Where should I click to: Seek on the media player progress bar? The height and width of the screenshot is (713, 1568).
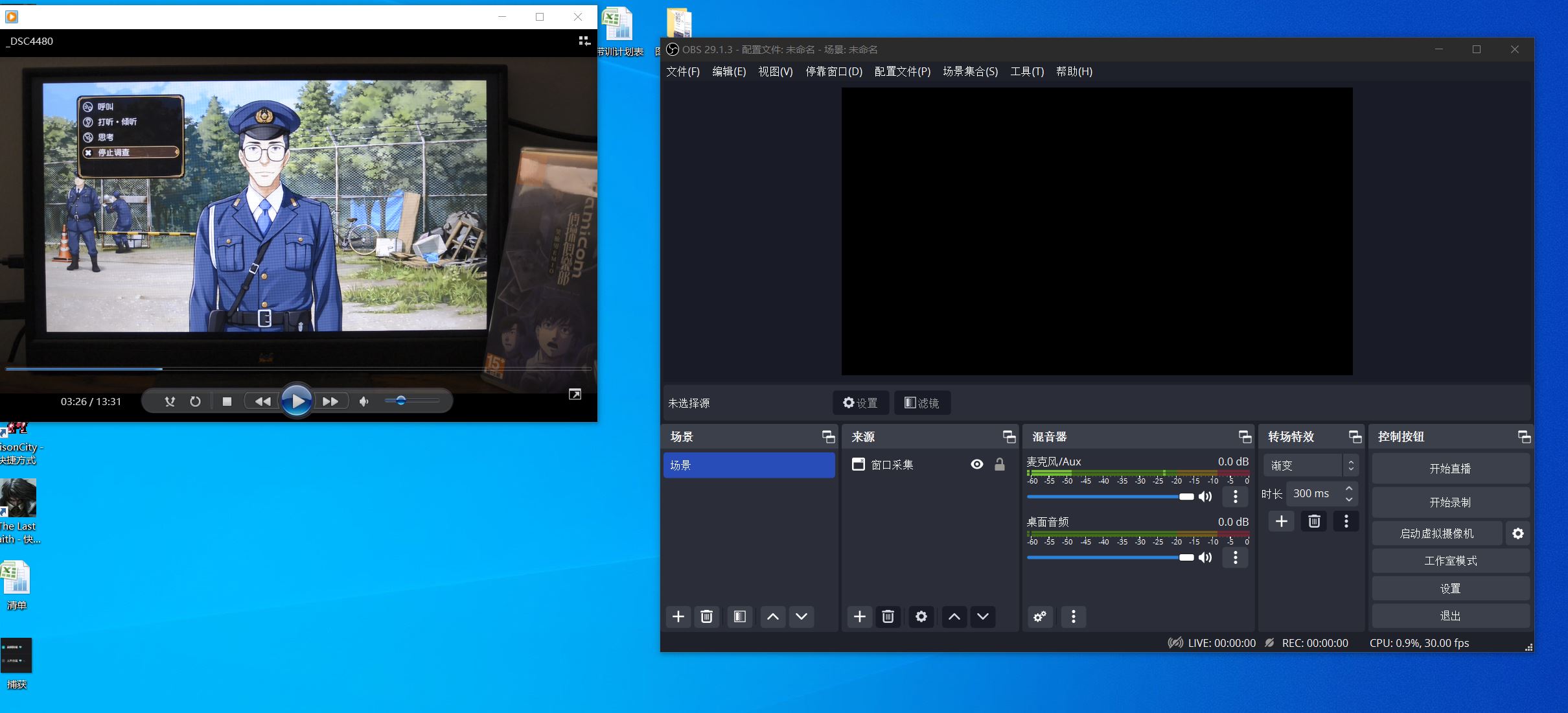[x=299, y=369]
